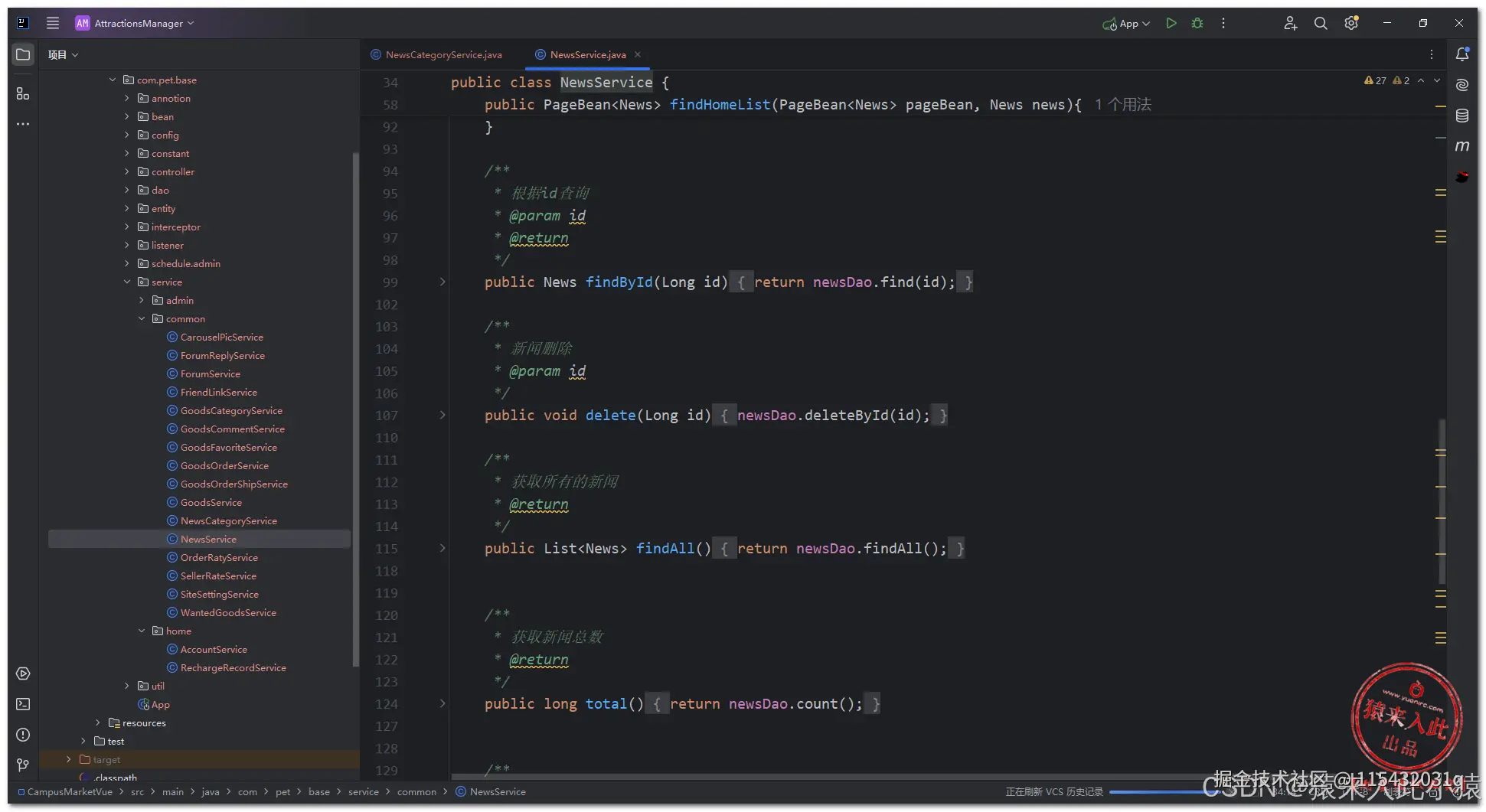Open the AI Assistant spiral icon
Viewport: 1486px width, 812px height.
pyautogui.click(x=1462, y=85)
